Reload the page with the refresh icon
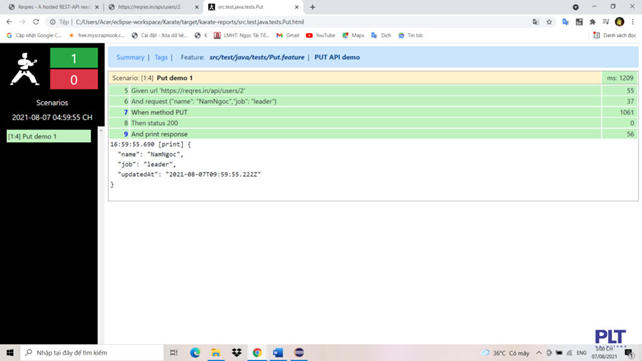The width and height of the screenshot is (642, 361). pyautogui.click(x=36, y=22)
